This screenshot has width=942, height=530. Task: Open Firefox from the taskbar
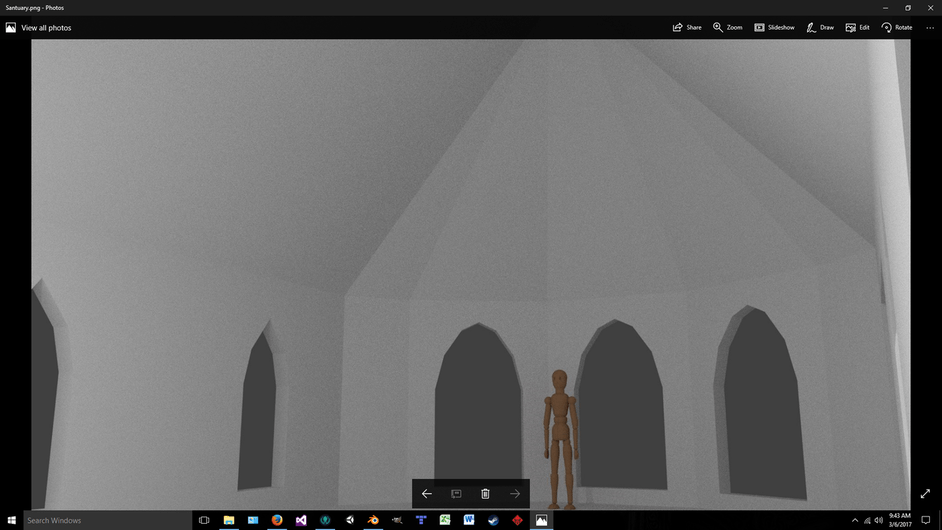[x=277, y=520]
